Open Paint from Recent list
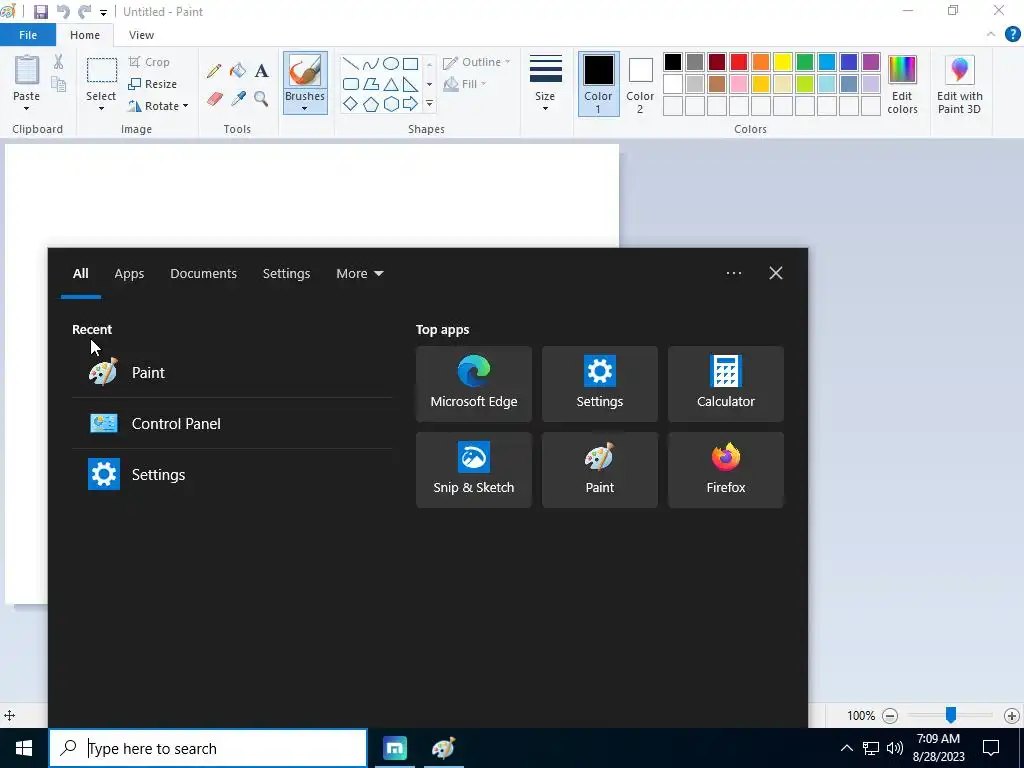1024x768 pixels. 232,372
